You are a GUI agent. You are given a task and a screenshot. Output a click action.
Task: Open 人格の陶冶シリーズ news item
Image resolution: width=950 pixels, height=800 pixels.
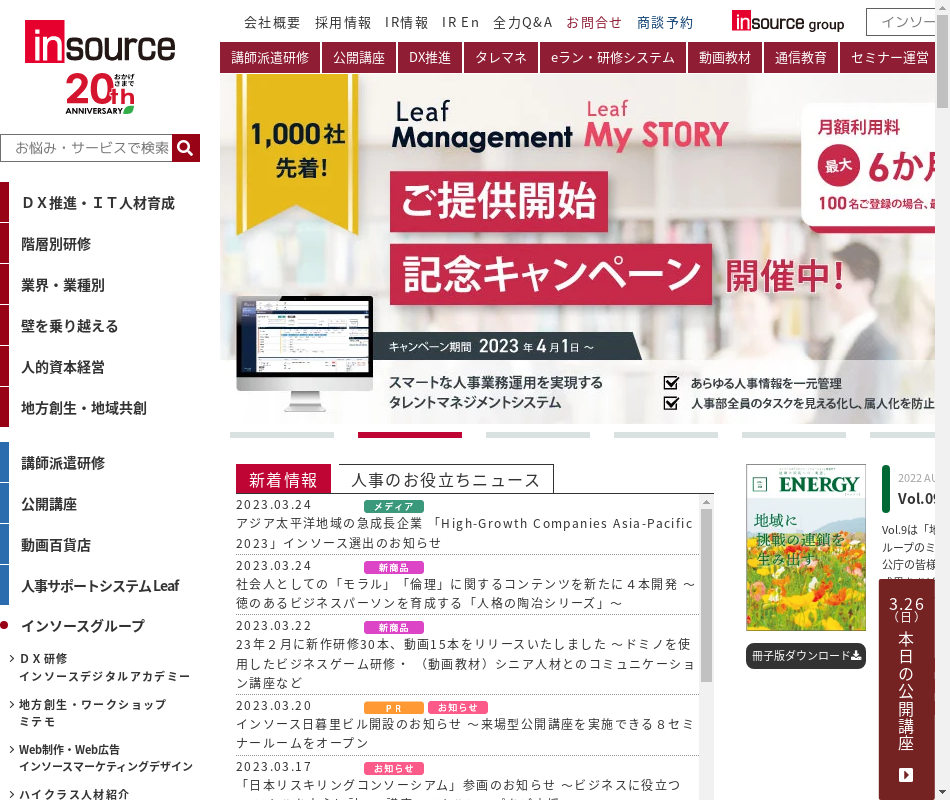point(465,594)
